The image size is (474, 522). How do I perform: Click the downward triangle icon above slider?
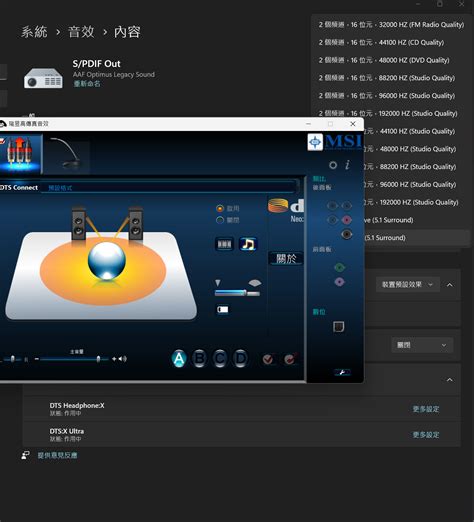click(x=218, y=283)
